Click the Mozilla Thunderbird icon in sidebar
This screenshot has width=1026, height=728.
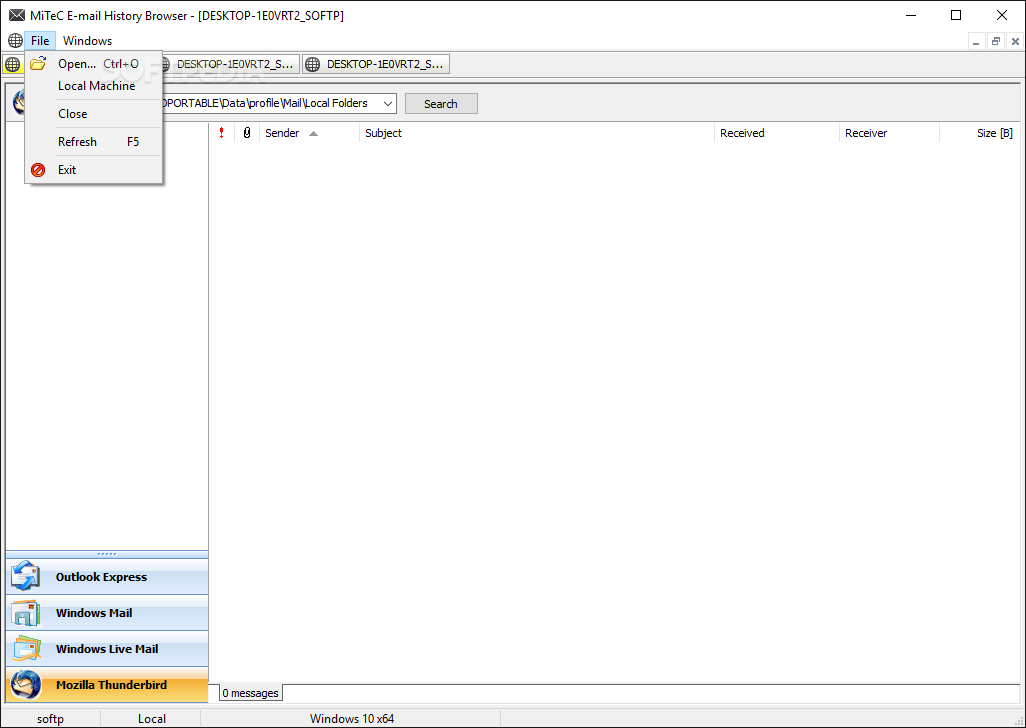point(26,685)
